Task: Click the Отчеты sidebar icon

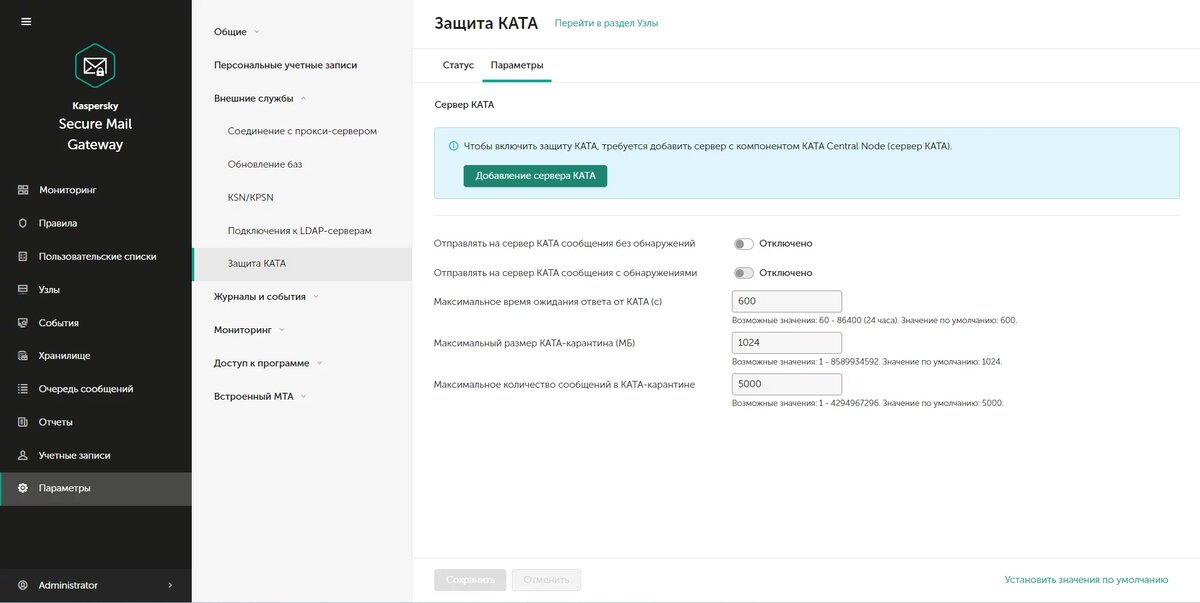Action: tap(23, 422)
